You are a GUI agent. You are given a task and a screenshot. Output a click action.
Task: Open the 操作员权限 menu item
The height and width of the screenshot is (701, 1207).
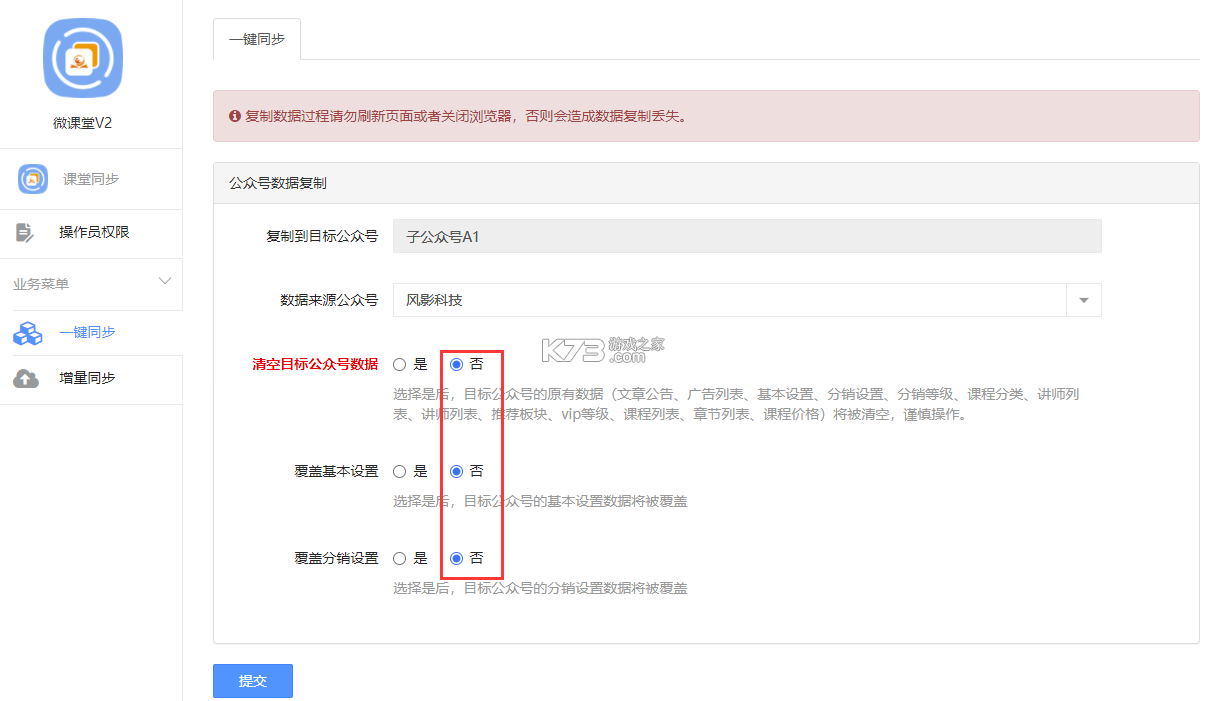(x=91, y=232)
